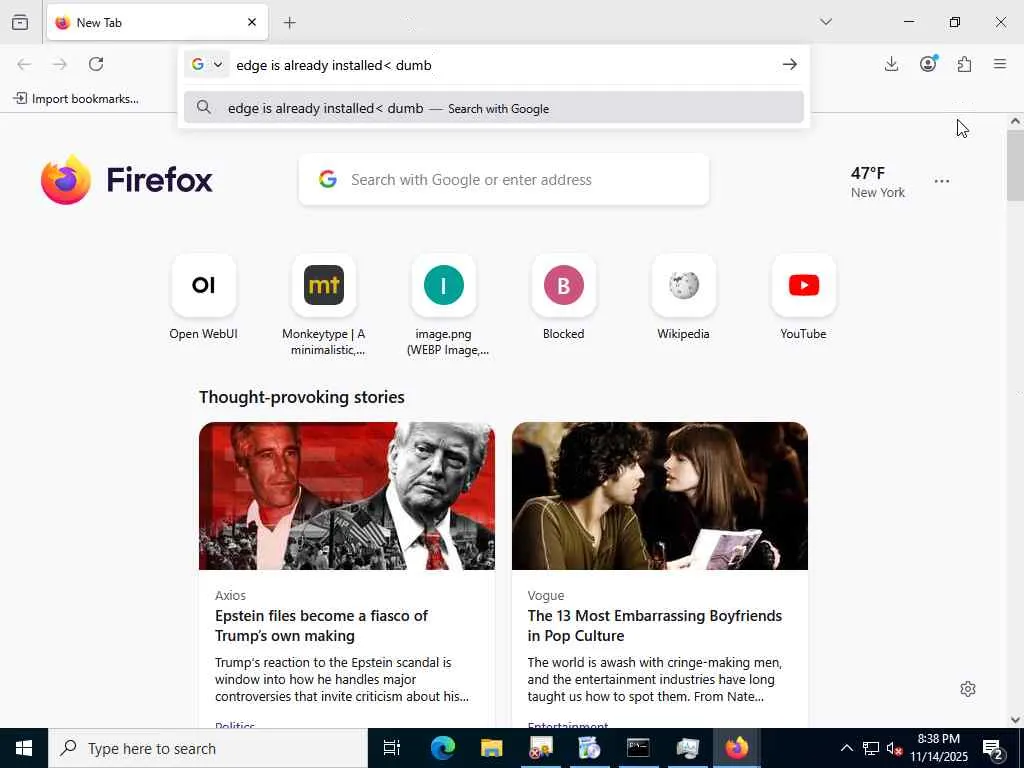This screenshot has width=1024, height=768.
Task: Open the Action Center notifications icon
Action: 993,748
